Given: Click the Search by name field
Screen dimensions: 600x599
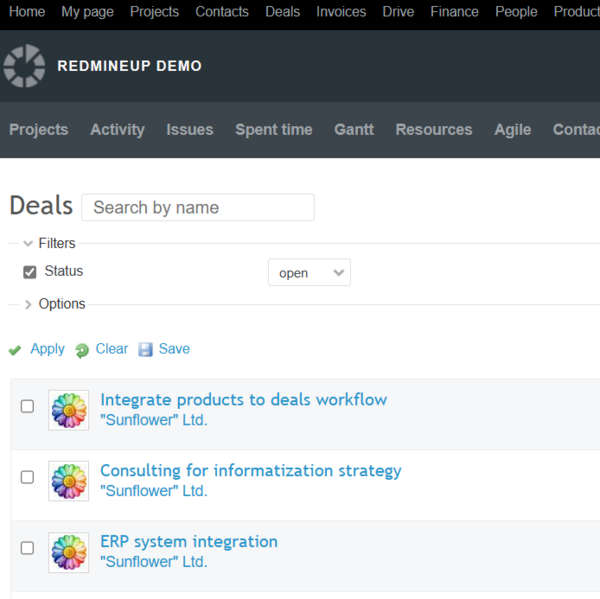Looking at the screenshot, I should [197, 208].
